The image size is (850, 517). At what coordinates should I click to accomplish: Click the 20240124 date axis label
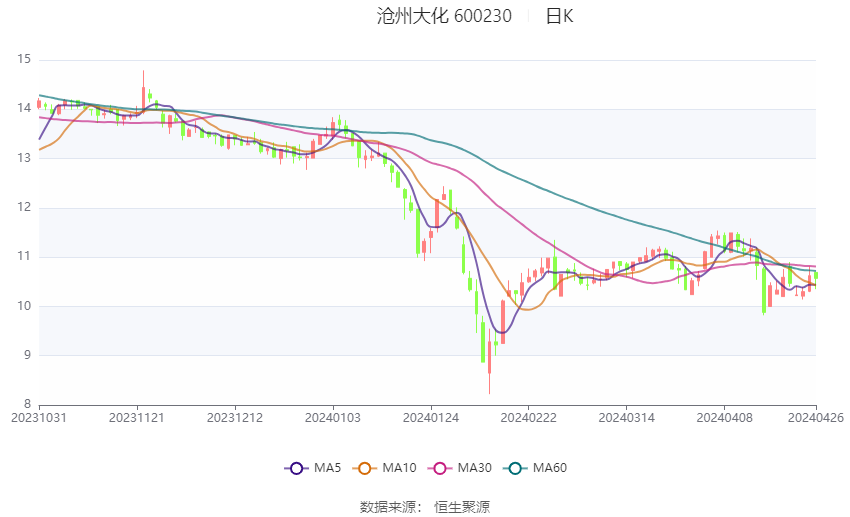(x=431, y=418)
